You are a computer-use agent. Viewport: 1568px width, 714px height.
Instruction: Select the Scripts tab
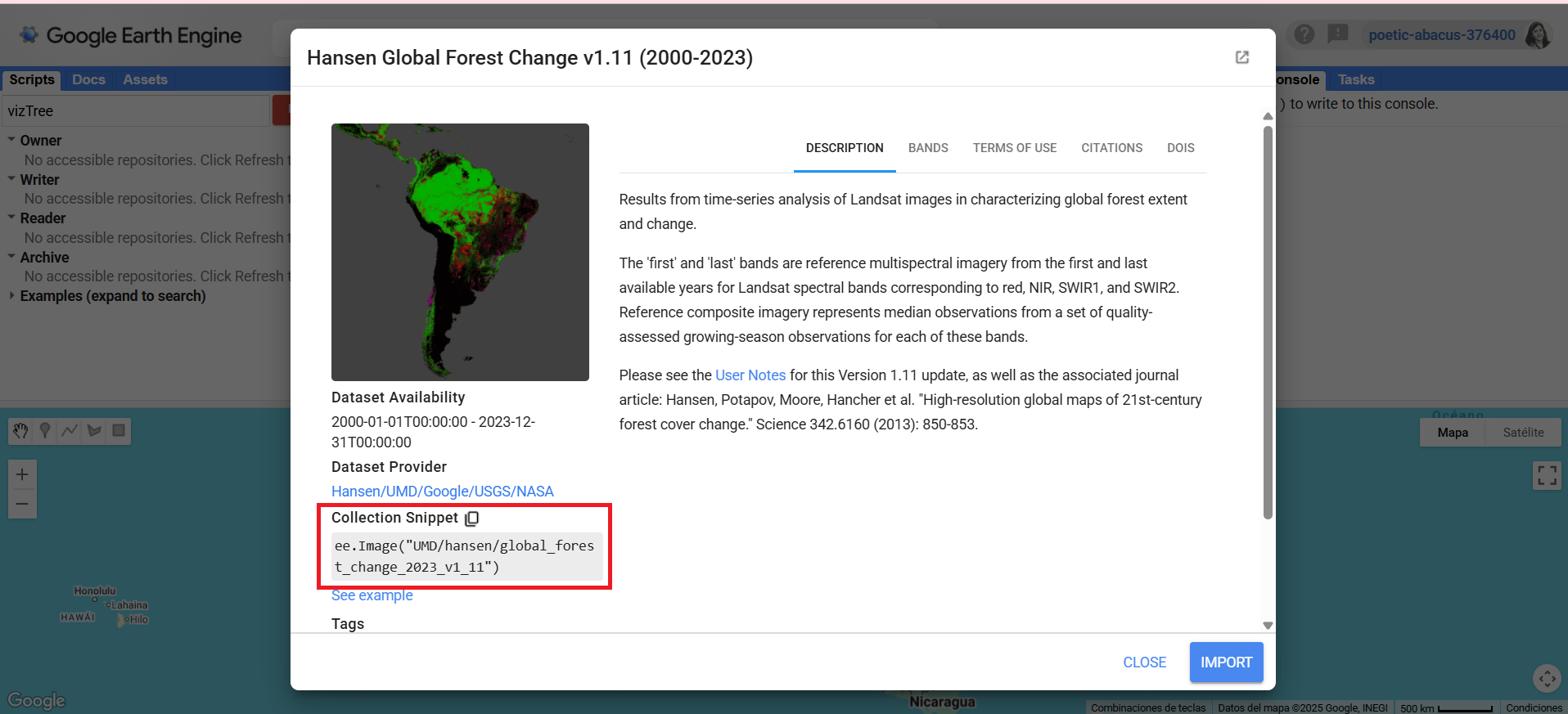(x=32, y=79)
